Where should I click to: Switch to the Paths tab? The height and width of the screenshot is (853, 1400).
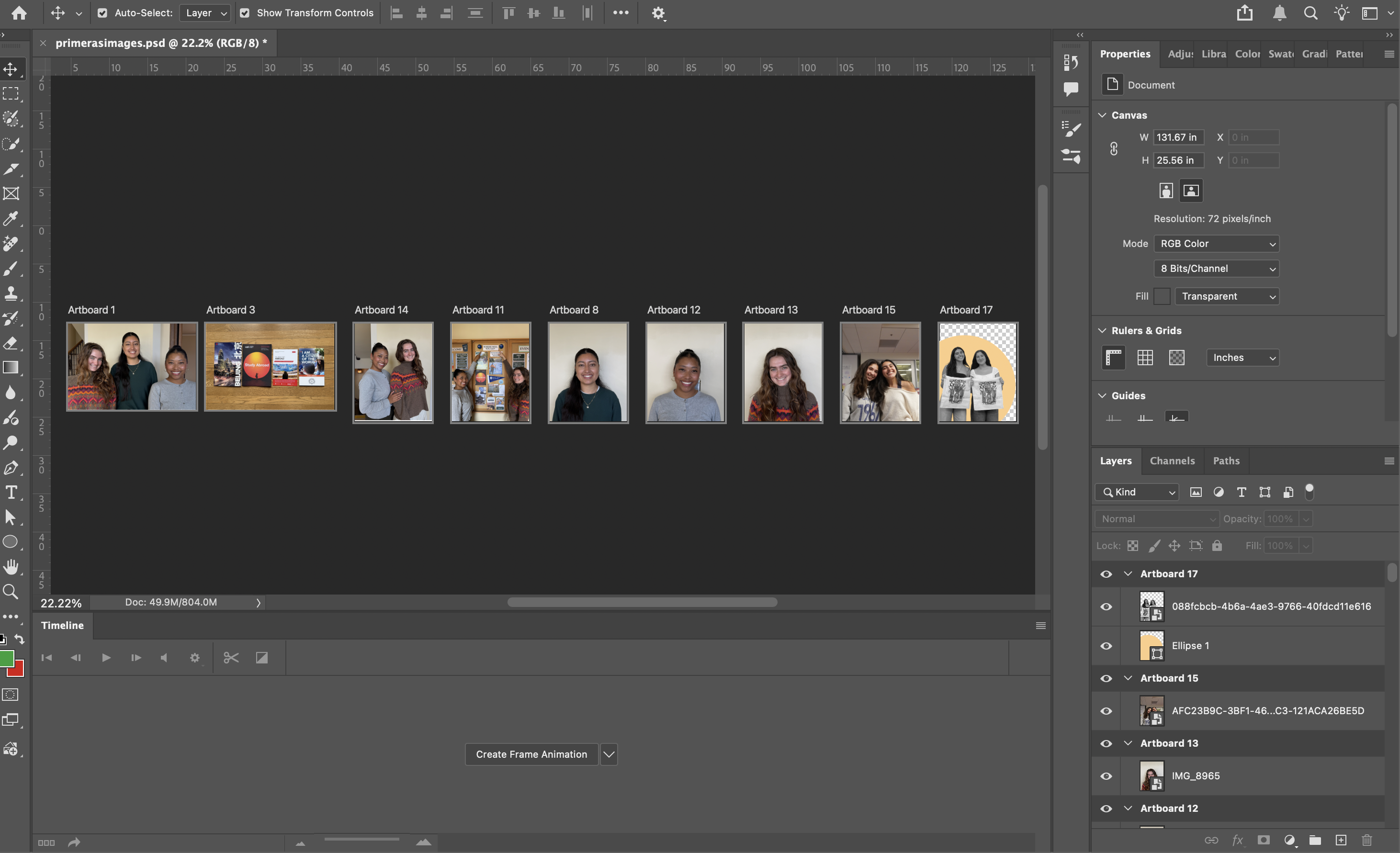point(1226,461)
